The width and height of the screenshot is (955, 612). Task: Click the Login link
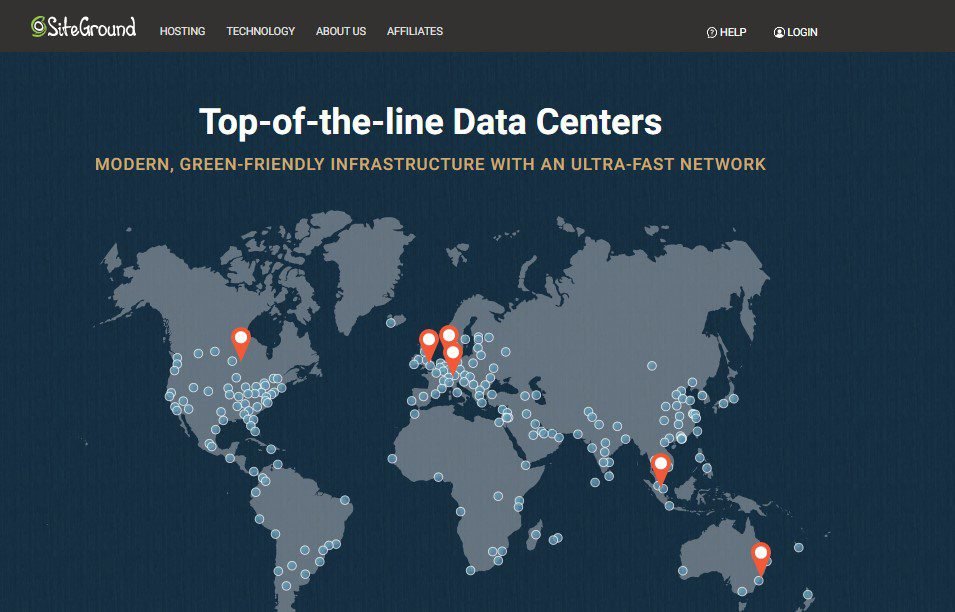[795, 32]
